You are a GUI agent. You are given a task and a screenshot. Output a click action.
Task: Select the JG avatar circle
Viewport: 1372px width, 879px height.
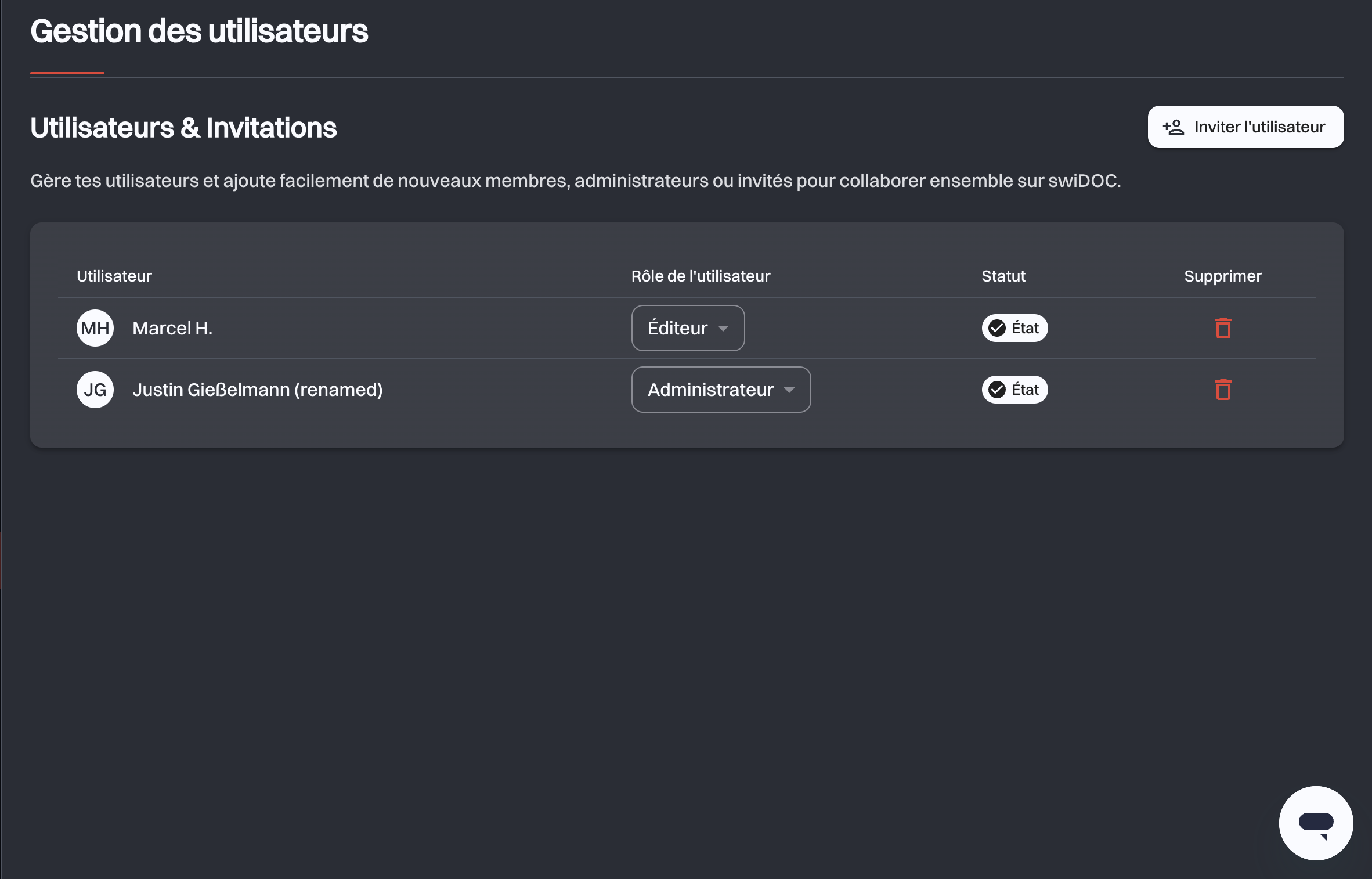[95, 390]
